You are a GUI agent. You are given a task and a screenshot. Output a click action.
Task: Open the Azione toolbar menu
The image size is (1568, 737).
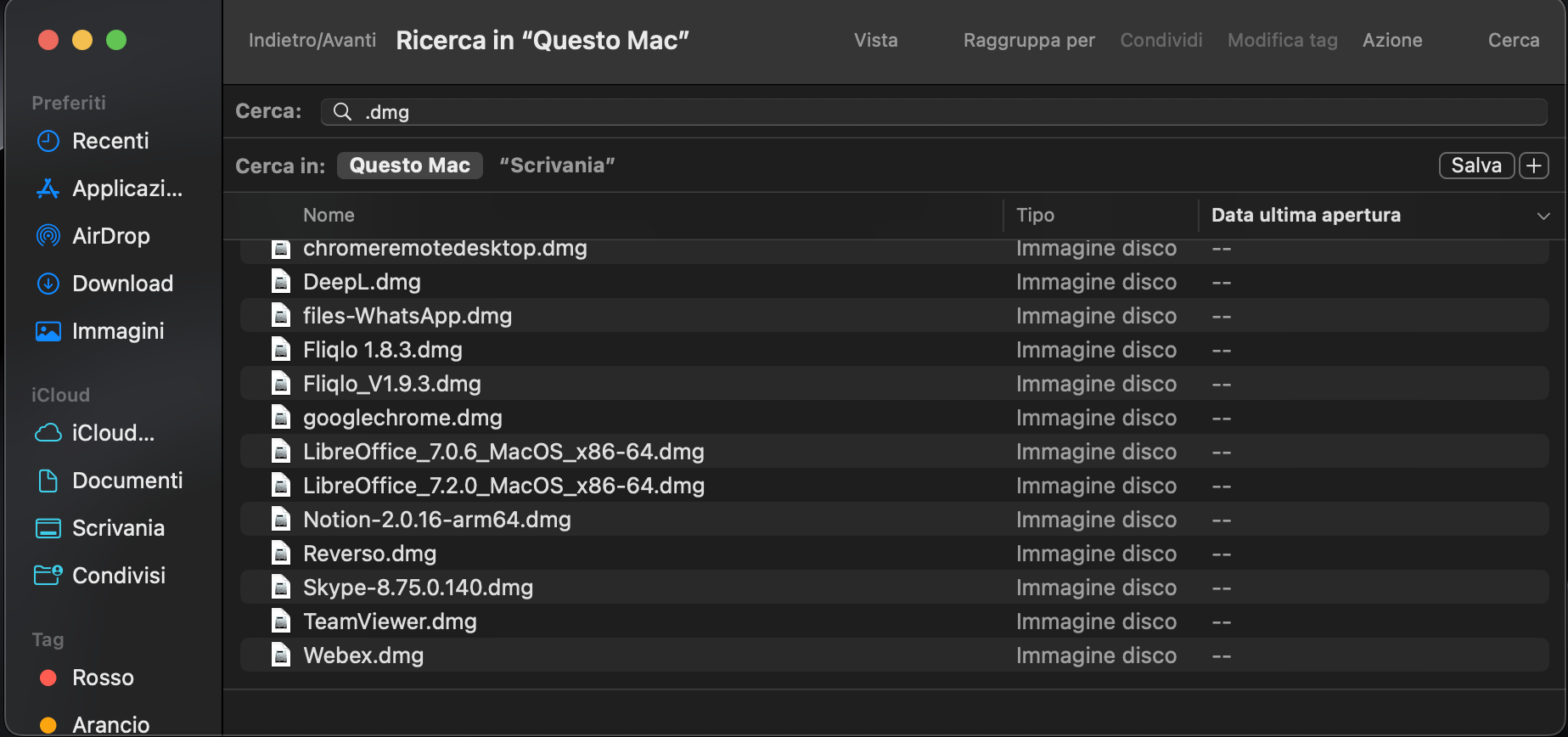click(1392, 41)
